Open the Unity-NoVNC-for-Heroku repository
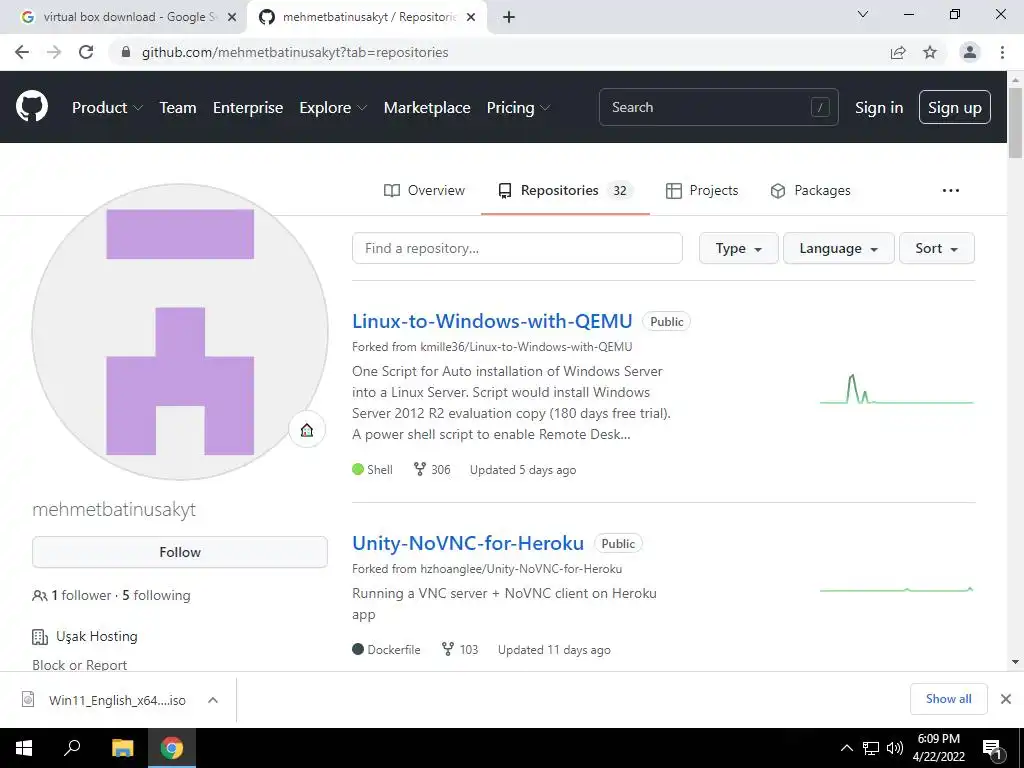The width and height of the screenshot is (1024, 768). [468, 543]
